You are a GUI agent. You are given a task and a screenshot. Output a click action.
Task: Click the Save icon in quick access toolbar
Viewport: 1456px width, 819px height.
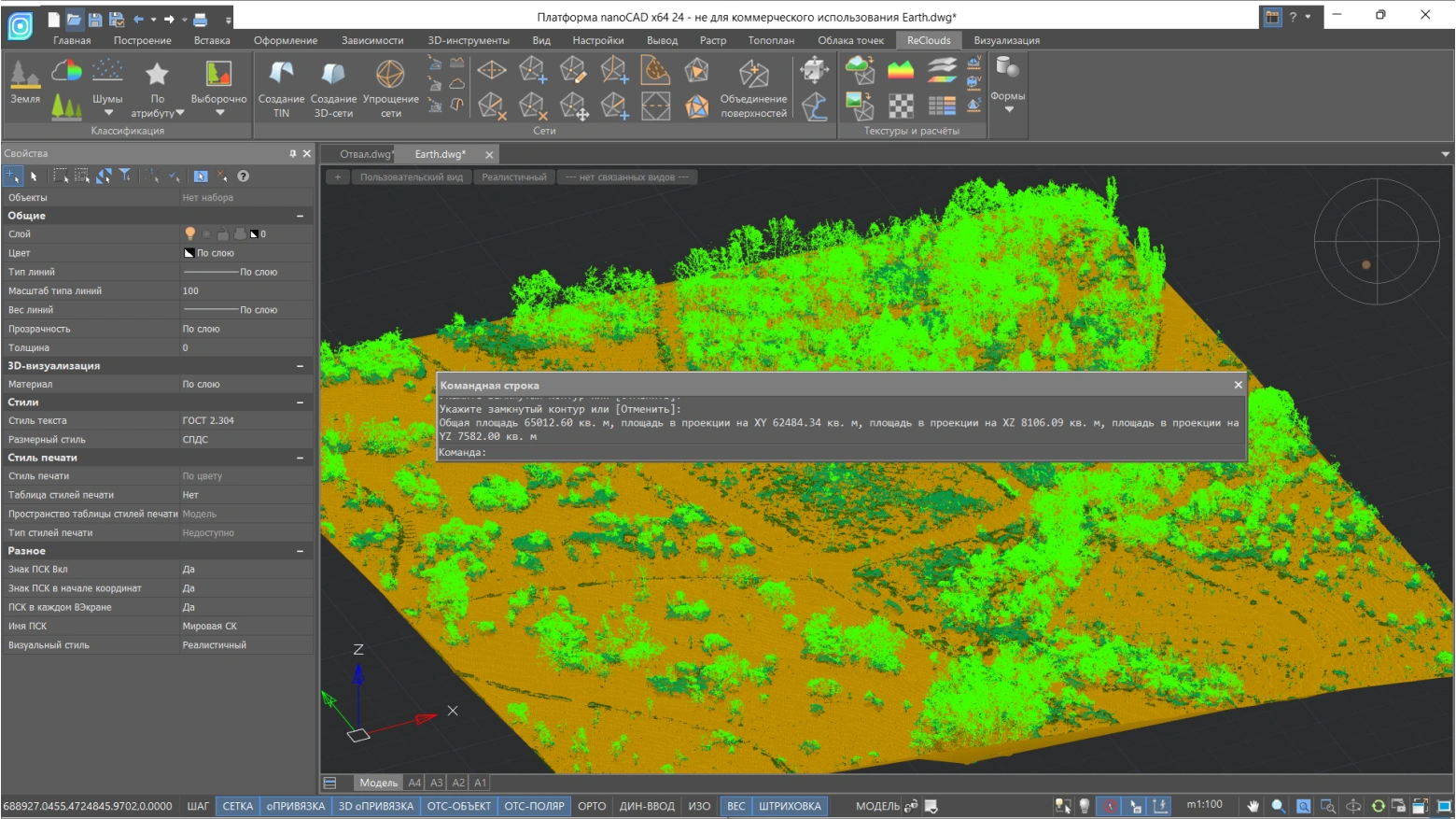click(95, 19)
